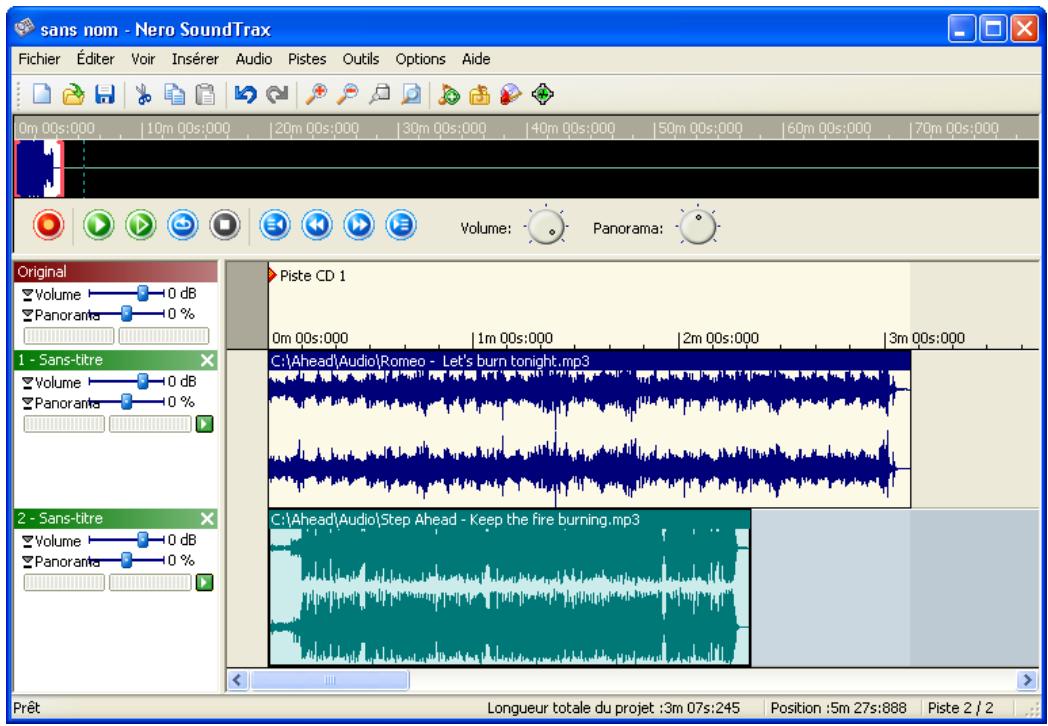Rewind using the blue rewind button
Image resolution: width=1048 pixels, height=726 pixels.
(317, 225)
